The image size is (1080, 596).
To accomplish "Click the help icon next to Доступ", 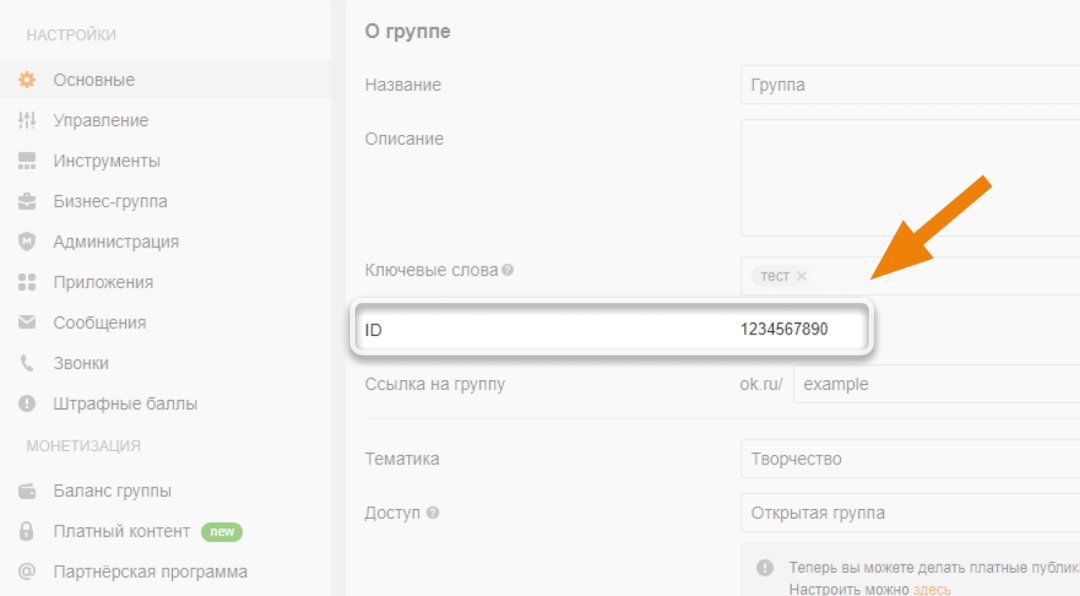I will coord(434,512).
